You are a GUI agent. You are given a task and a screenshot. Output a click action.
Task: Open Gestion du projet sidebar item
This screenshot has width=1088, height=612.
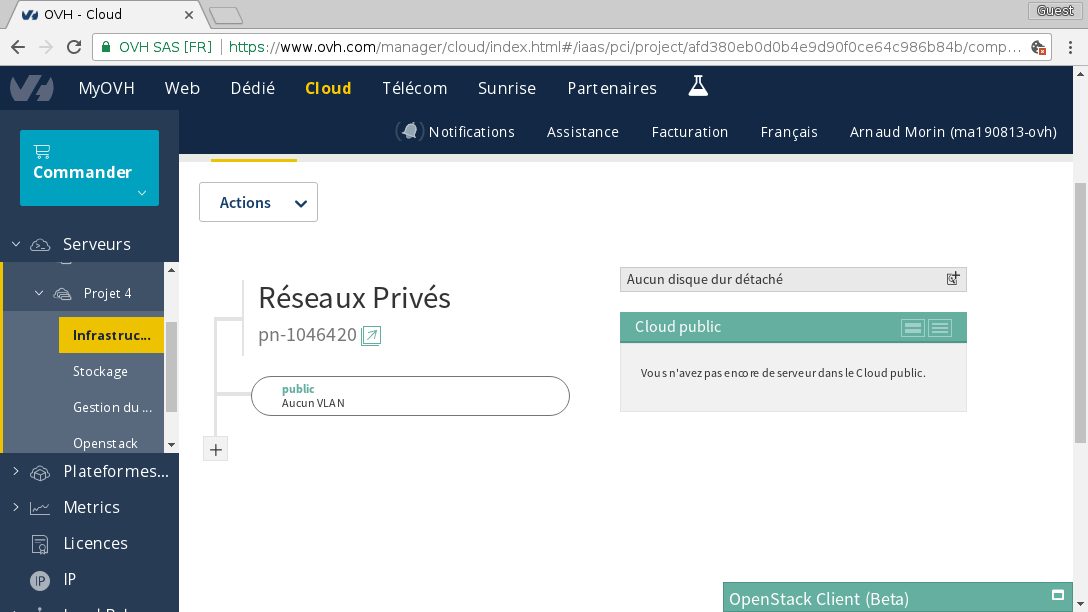click(x=112, y=407)
